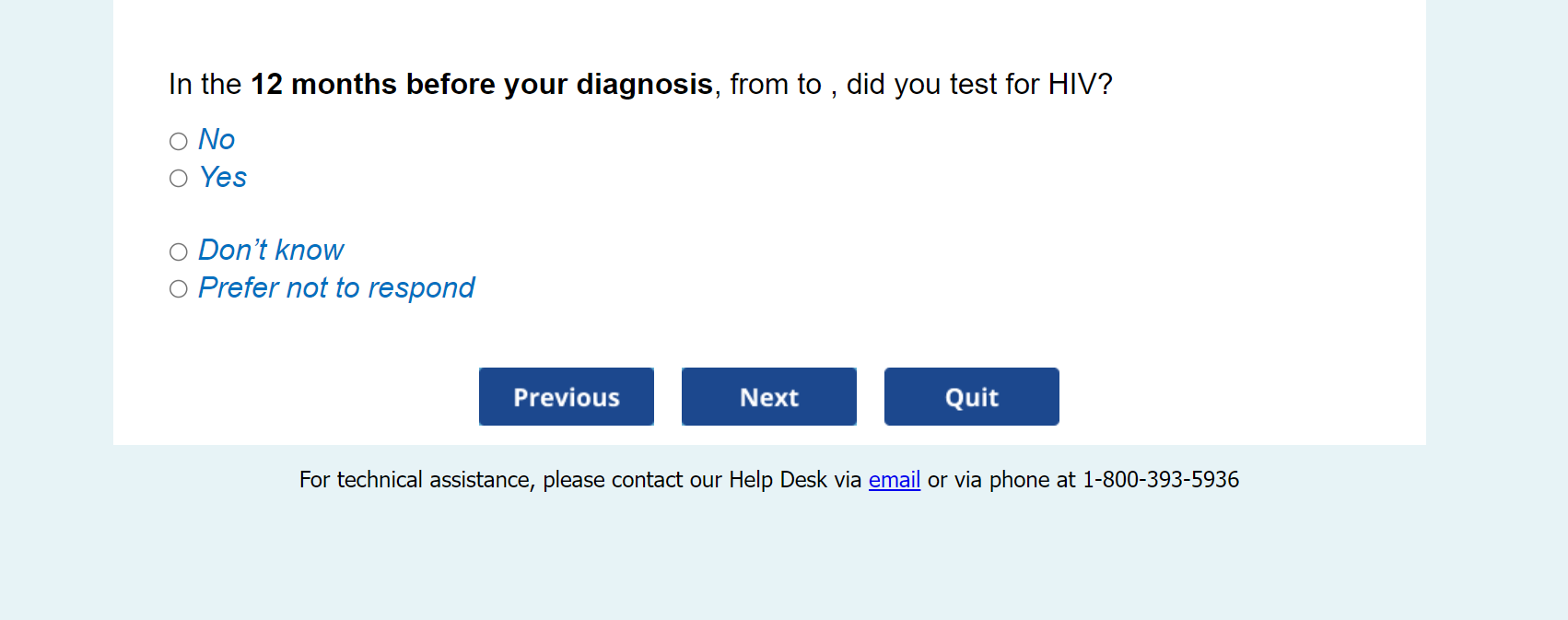Click the "Don't know" answer text
The width and height of the screenshot is (1568, 620).
[271, 251]
